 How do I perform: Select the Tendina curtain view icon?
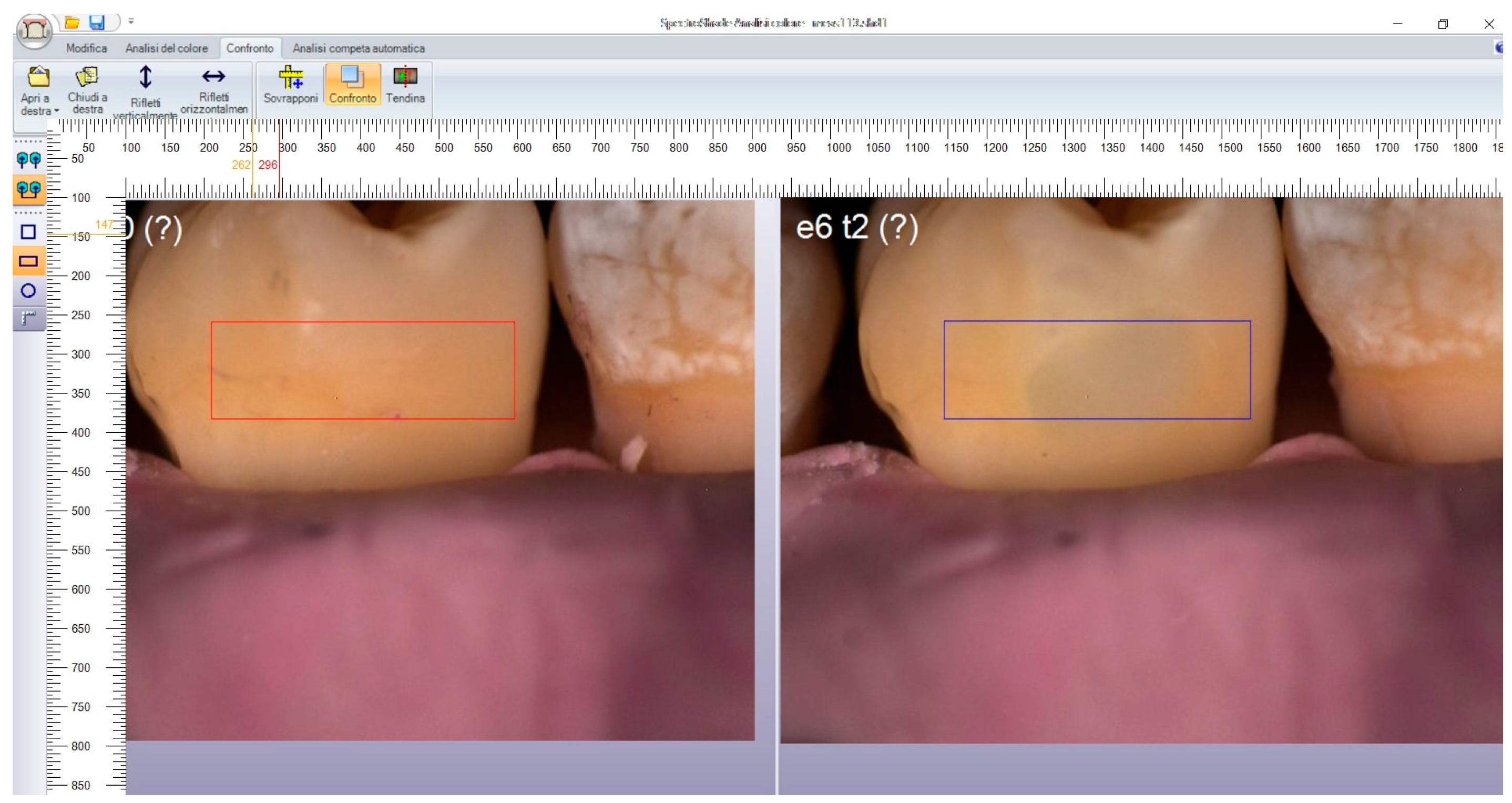point(405,84)
